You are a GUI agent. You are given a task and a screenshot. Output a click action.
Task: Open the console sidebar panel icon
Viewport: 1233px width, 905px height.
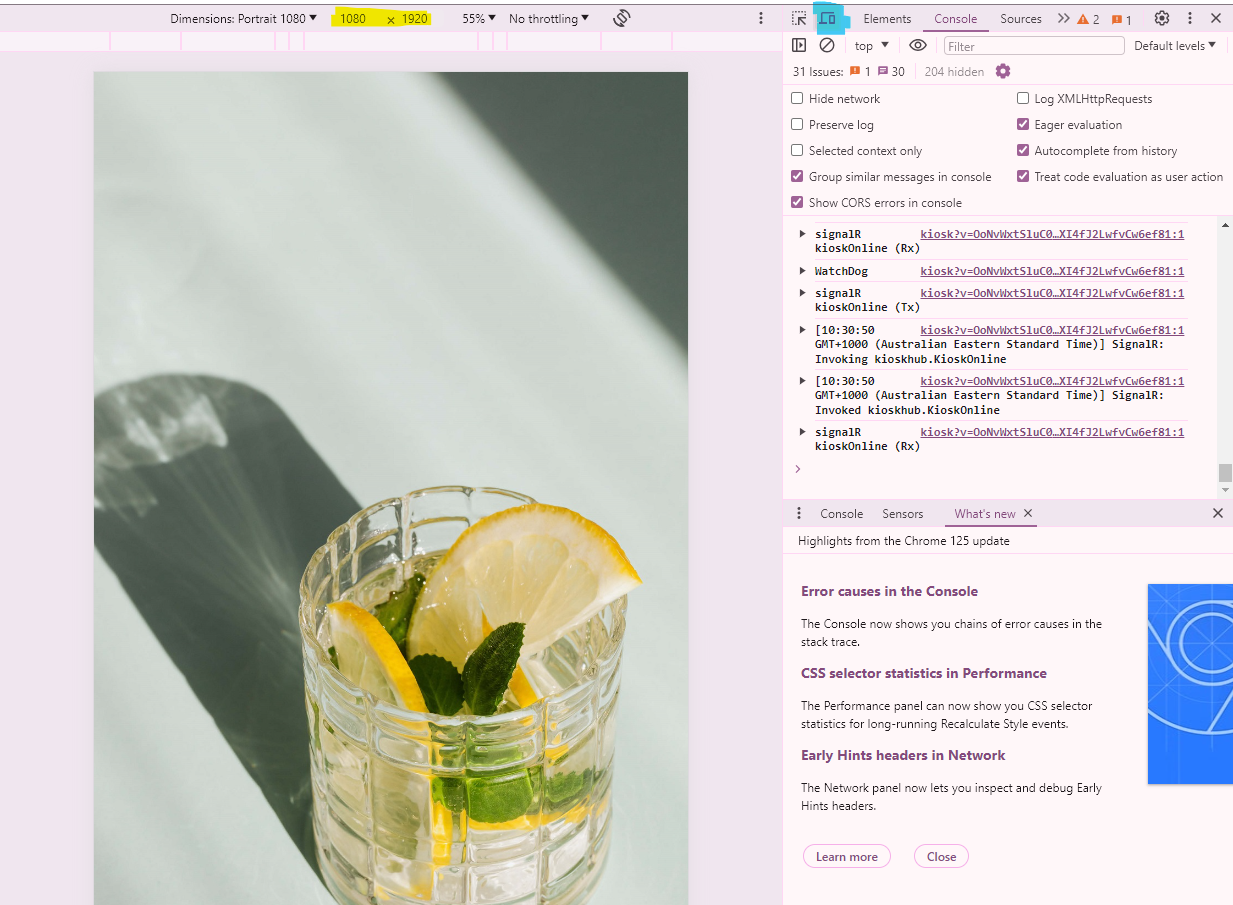click(799, 45)
